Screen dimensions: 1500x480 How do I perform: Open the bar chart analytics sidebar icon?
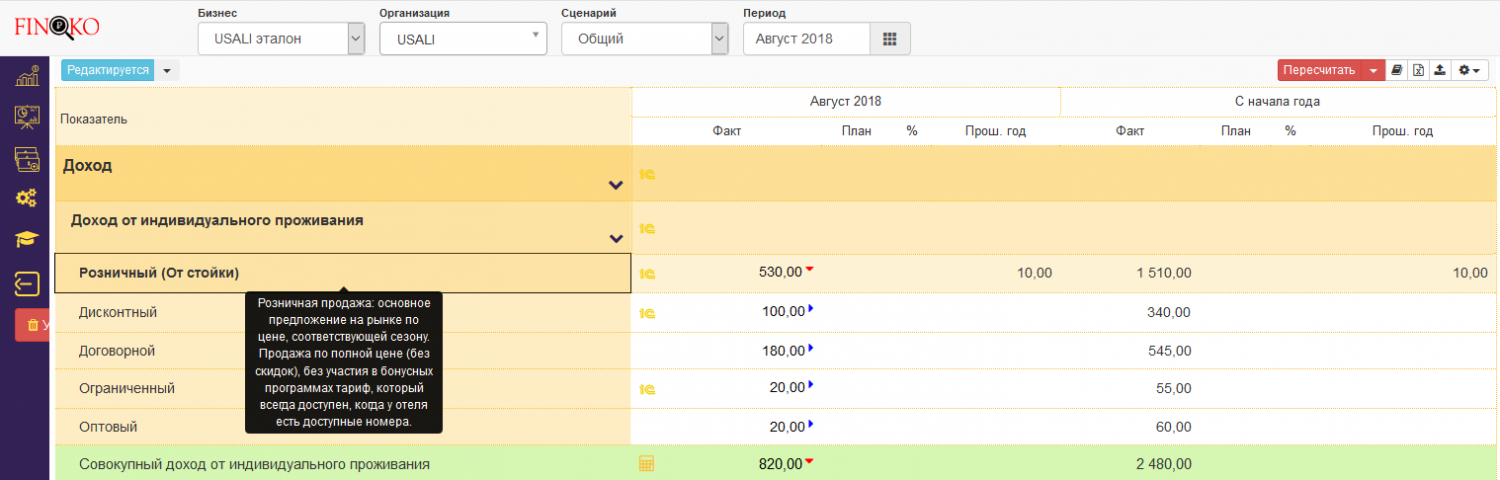point(27,75)
